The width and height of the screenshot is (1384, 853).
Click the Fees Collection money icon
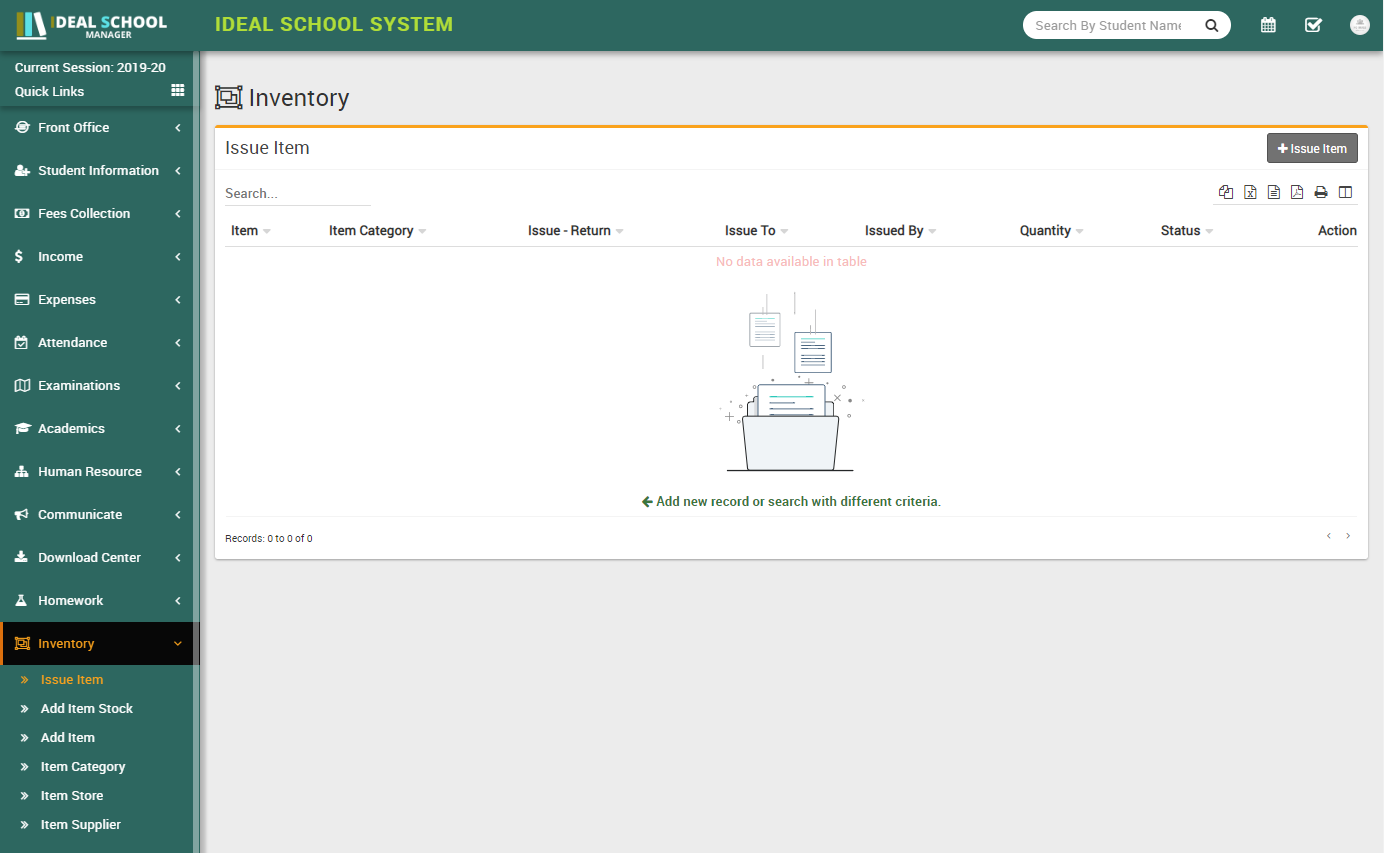click(x=22, y=213)
